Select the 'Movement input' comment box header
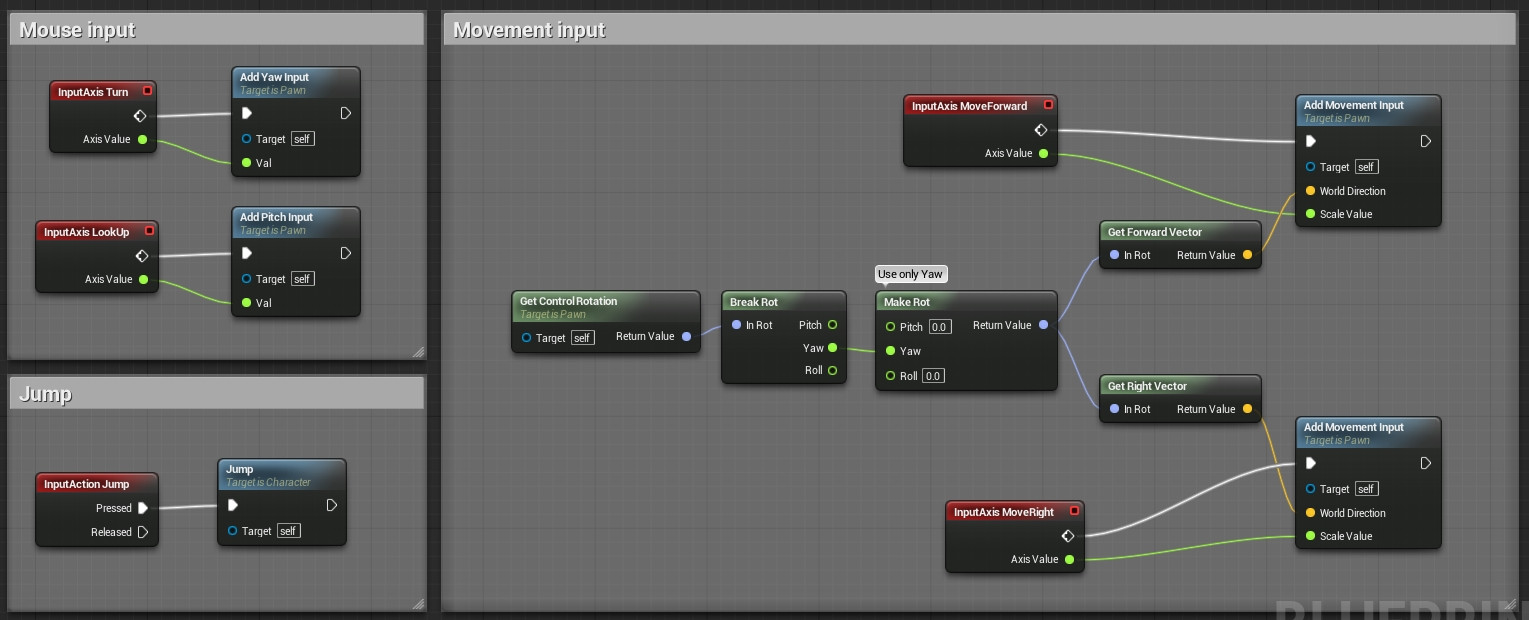1529x620 pixels. click(980, 30)
